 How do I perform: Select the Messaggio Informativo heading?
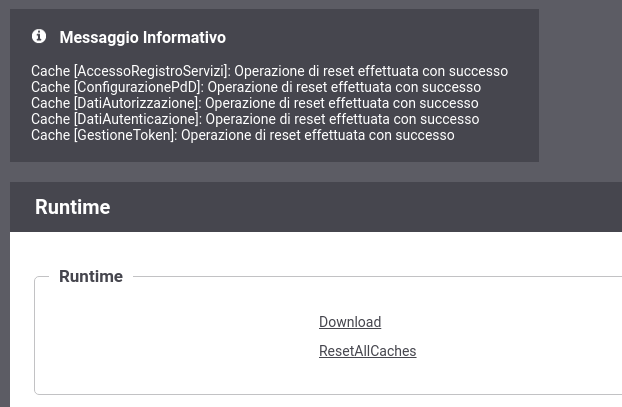[x=142, y=38]
